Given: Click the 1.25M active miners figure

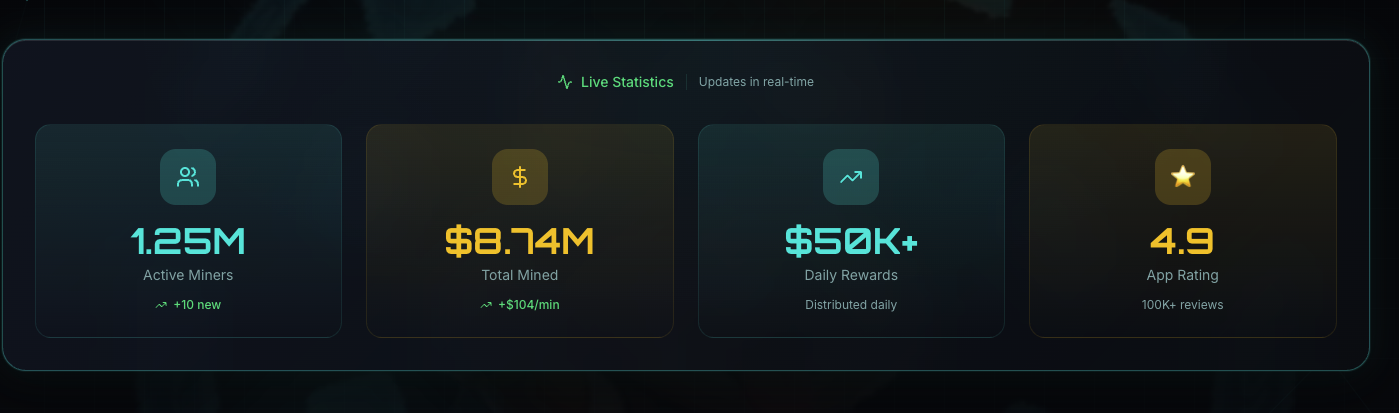Looking at the screenshot, I should click(188, 241).
